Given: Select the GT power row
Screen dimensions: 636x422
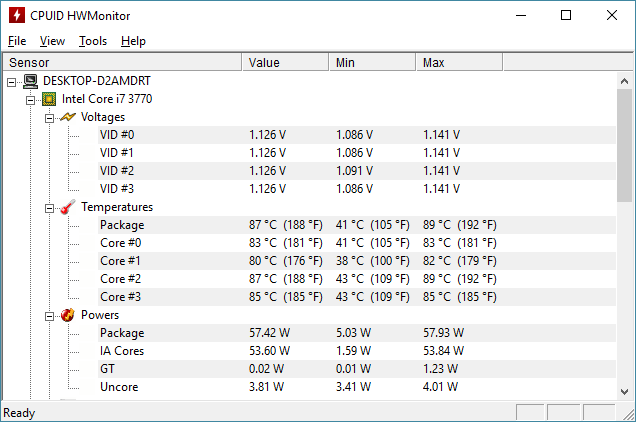Looking at the screenshot, I should point(357,369).
